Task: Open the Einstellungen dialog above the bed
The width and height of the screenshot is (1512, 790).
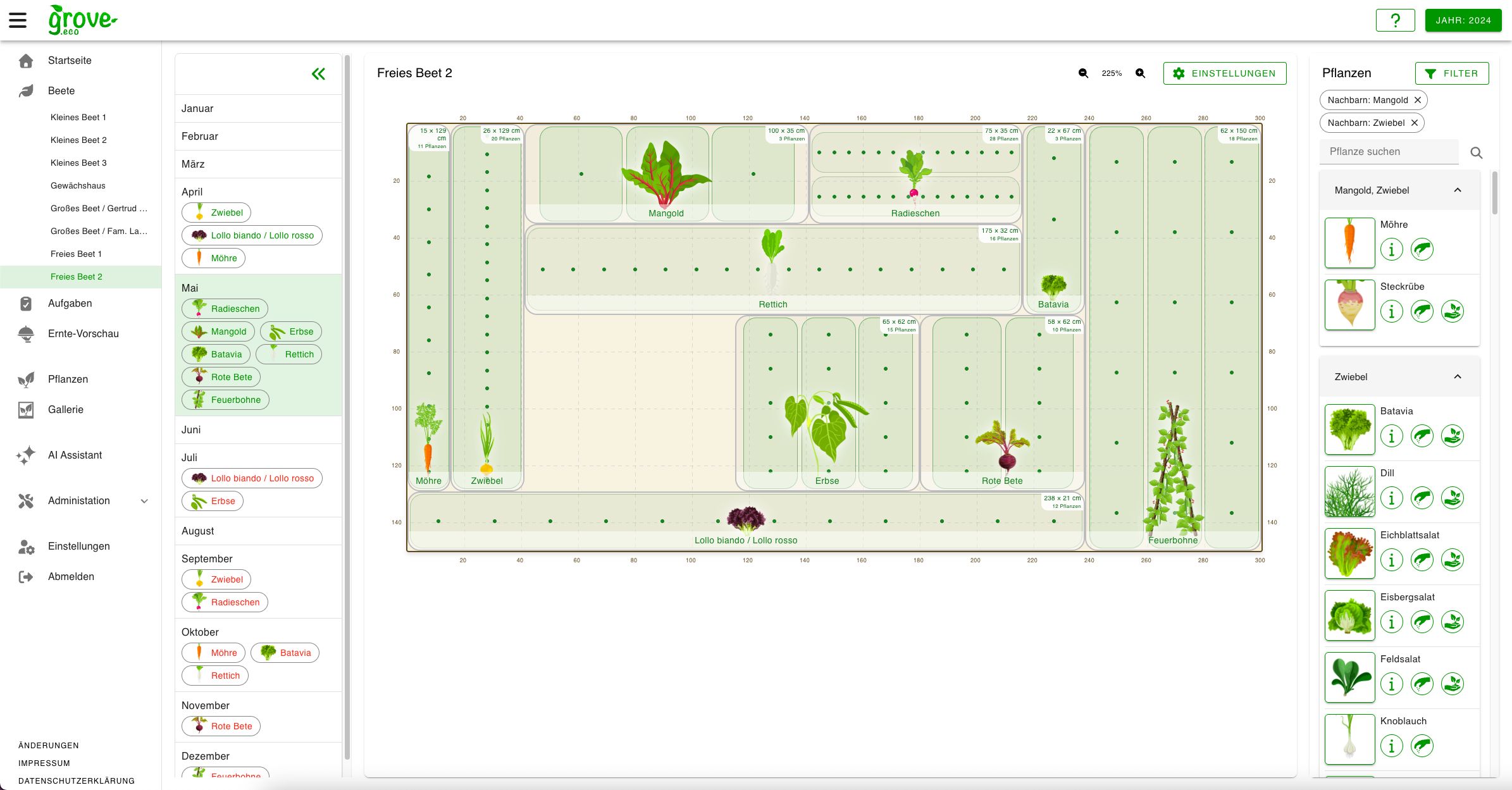Action: click(1224, 73)
